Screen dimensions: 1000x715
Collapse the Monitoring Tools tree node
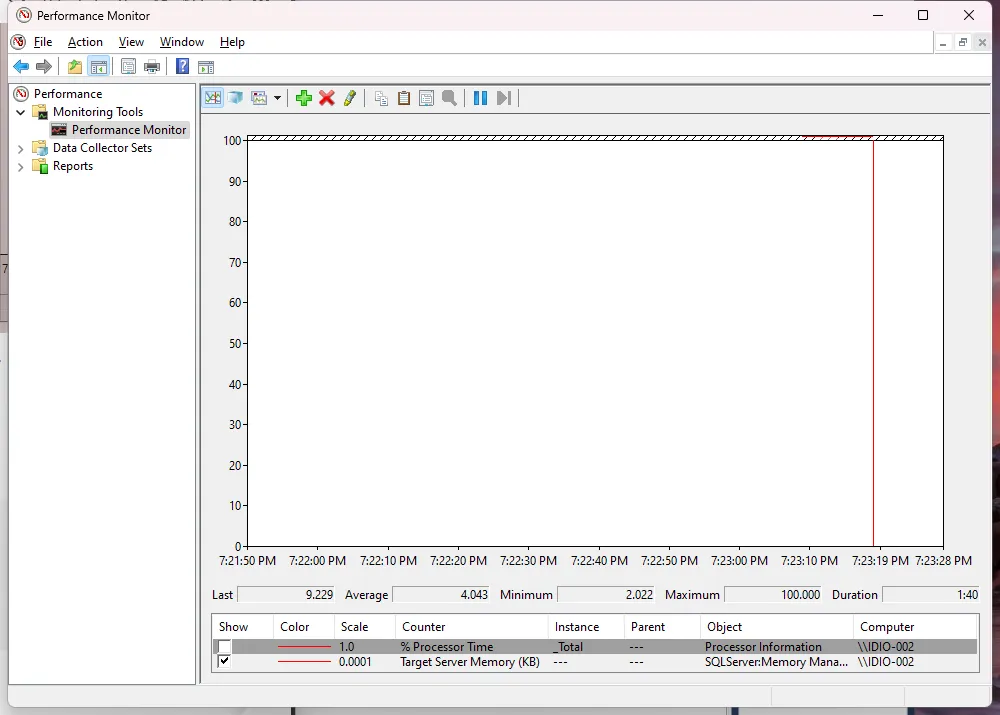[21, 112]
